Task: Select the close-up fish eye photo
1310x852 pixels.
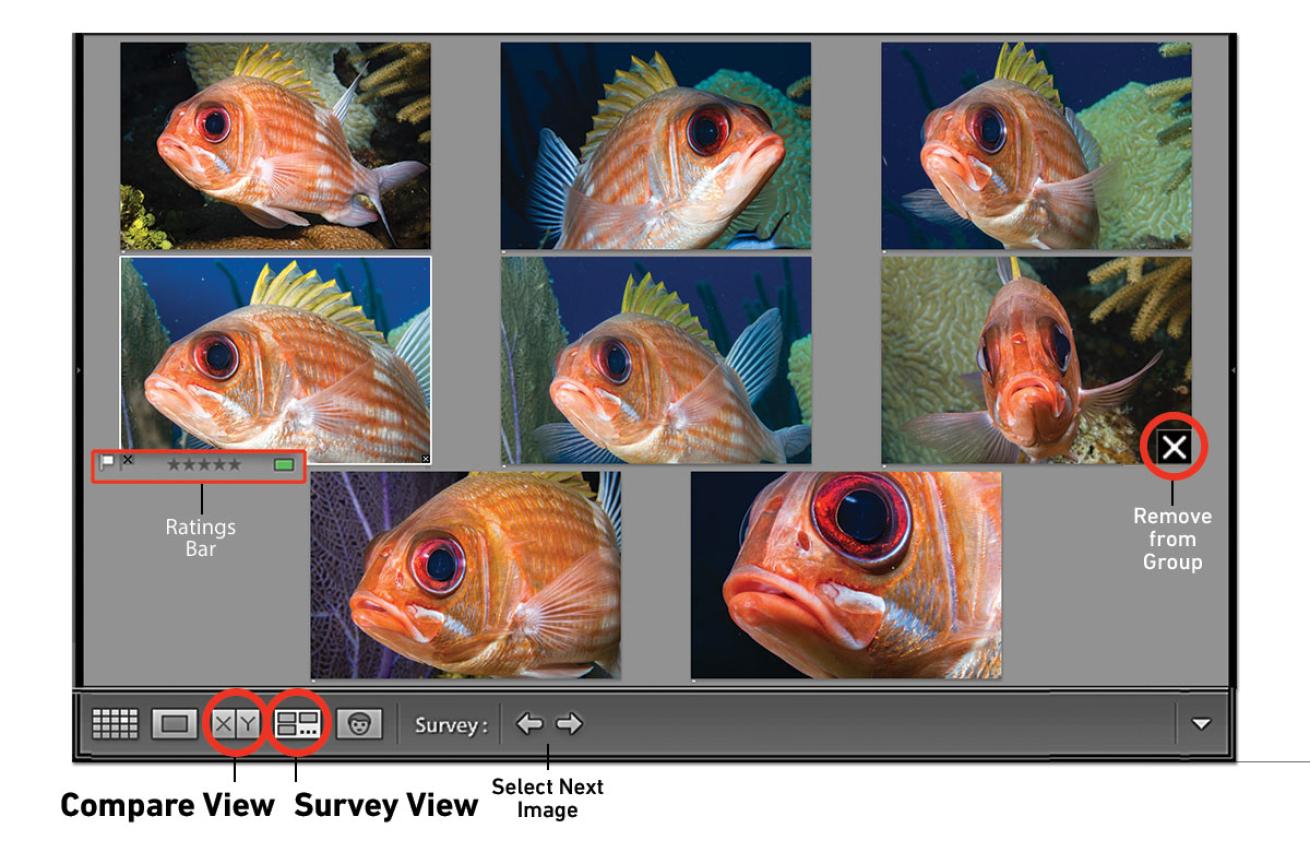Action: click(x=845, y=575)
